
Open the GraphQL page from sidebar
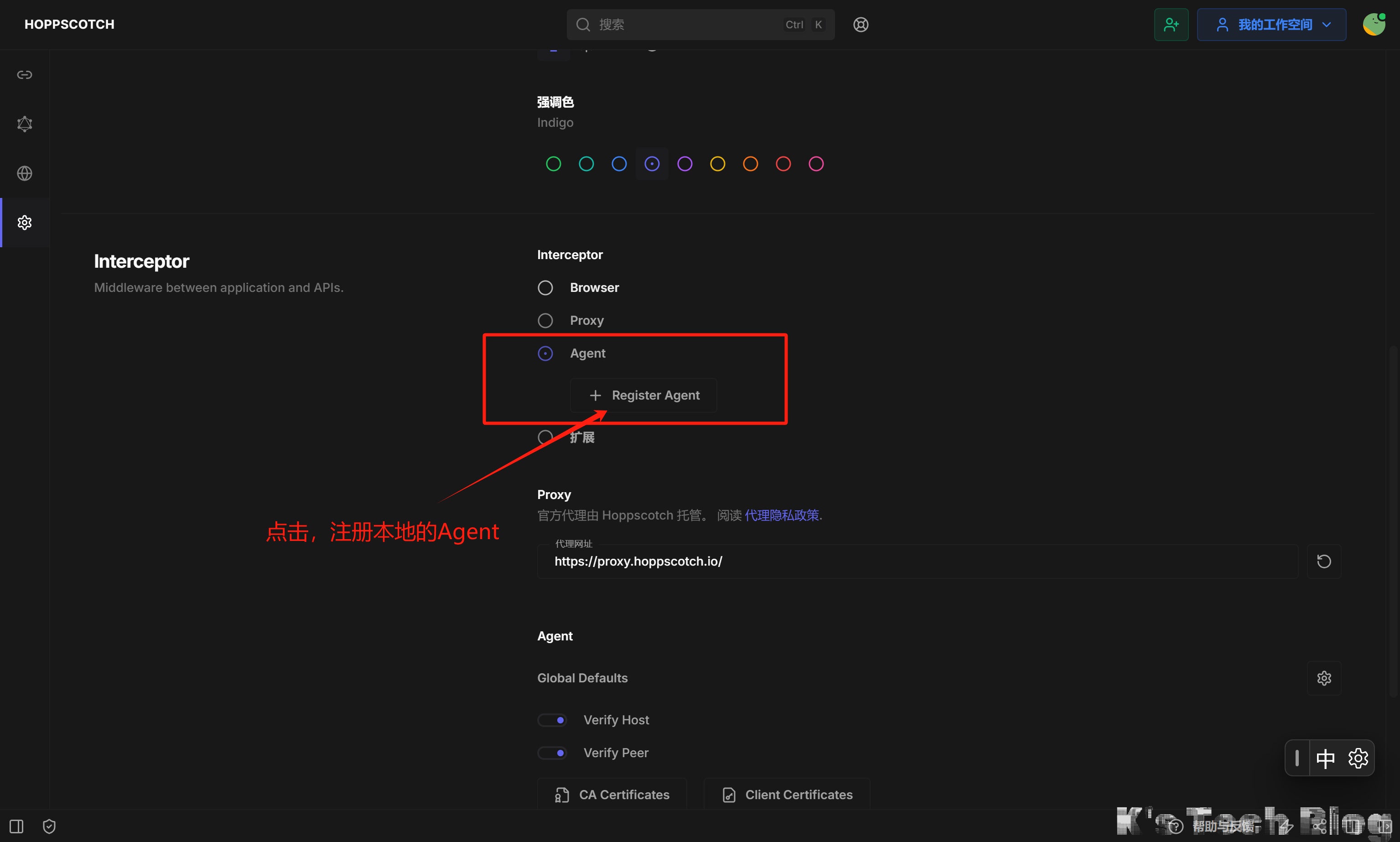24,124
